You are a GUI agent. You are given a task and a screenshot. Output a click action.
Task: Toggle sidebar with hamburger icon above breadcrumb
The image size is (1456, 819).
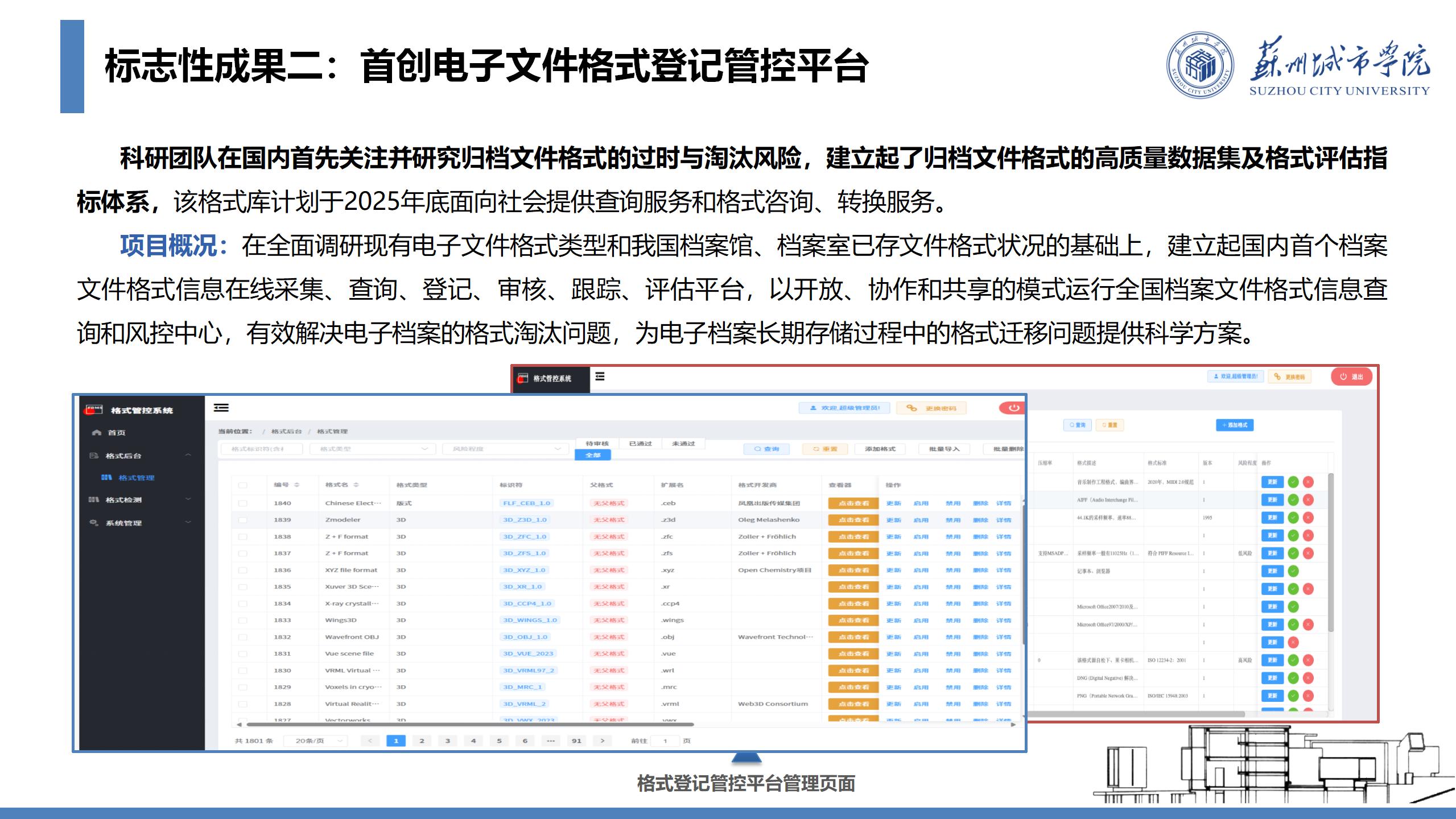(221, 408)
